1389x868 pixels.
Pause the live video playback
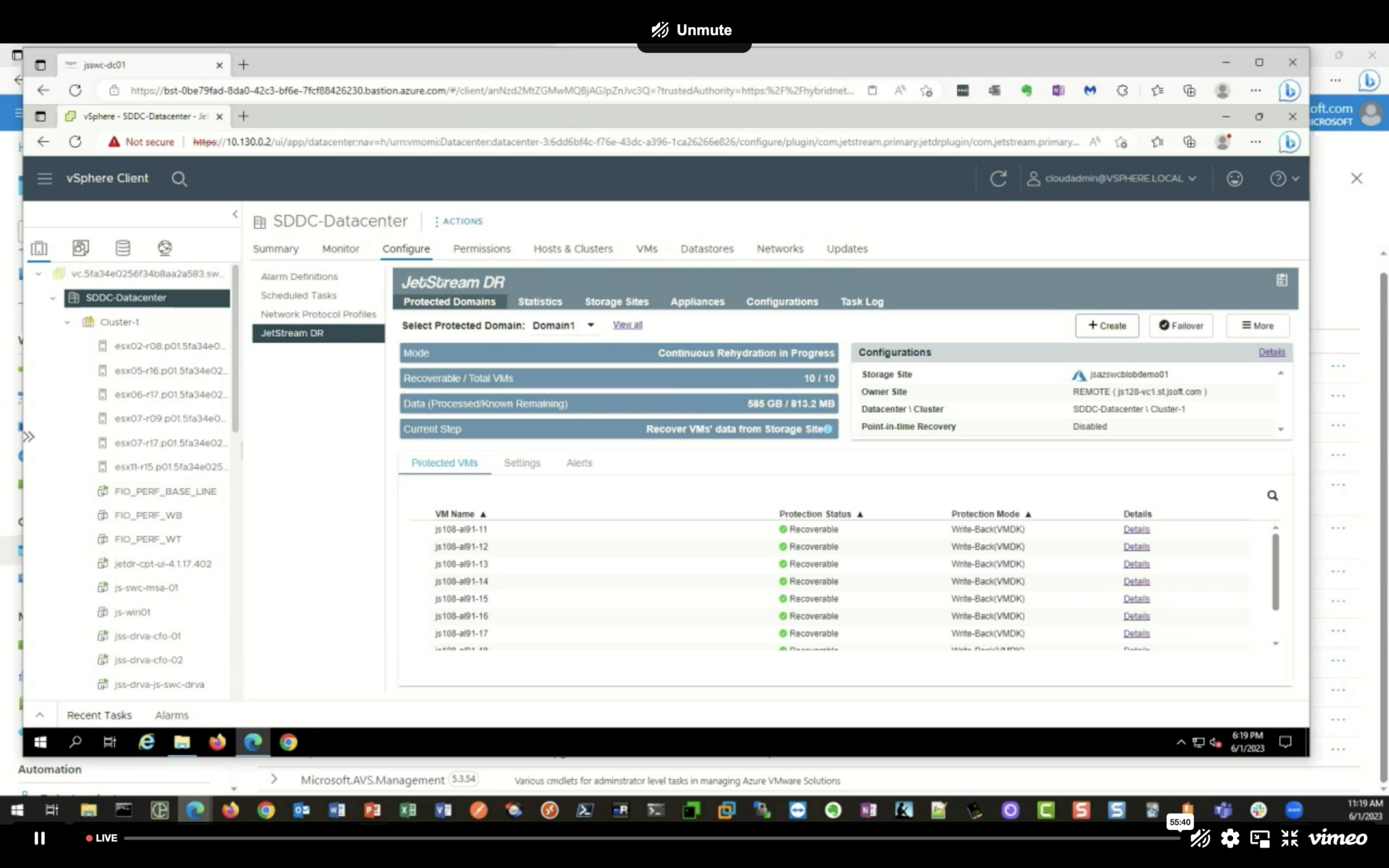[39, 838]
